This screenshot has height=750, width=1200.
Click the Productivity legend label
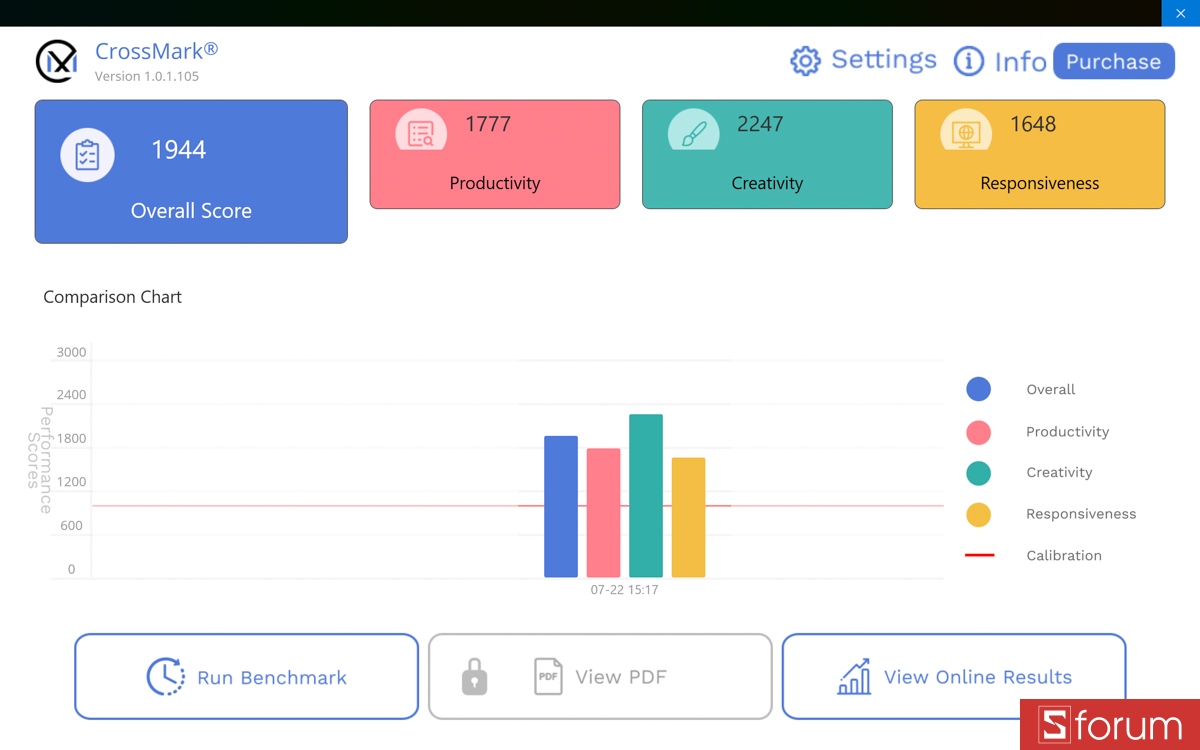pyautogui.click(x=1068, y=432)
